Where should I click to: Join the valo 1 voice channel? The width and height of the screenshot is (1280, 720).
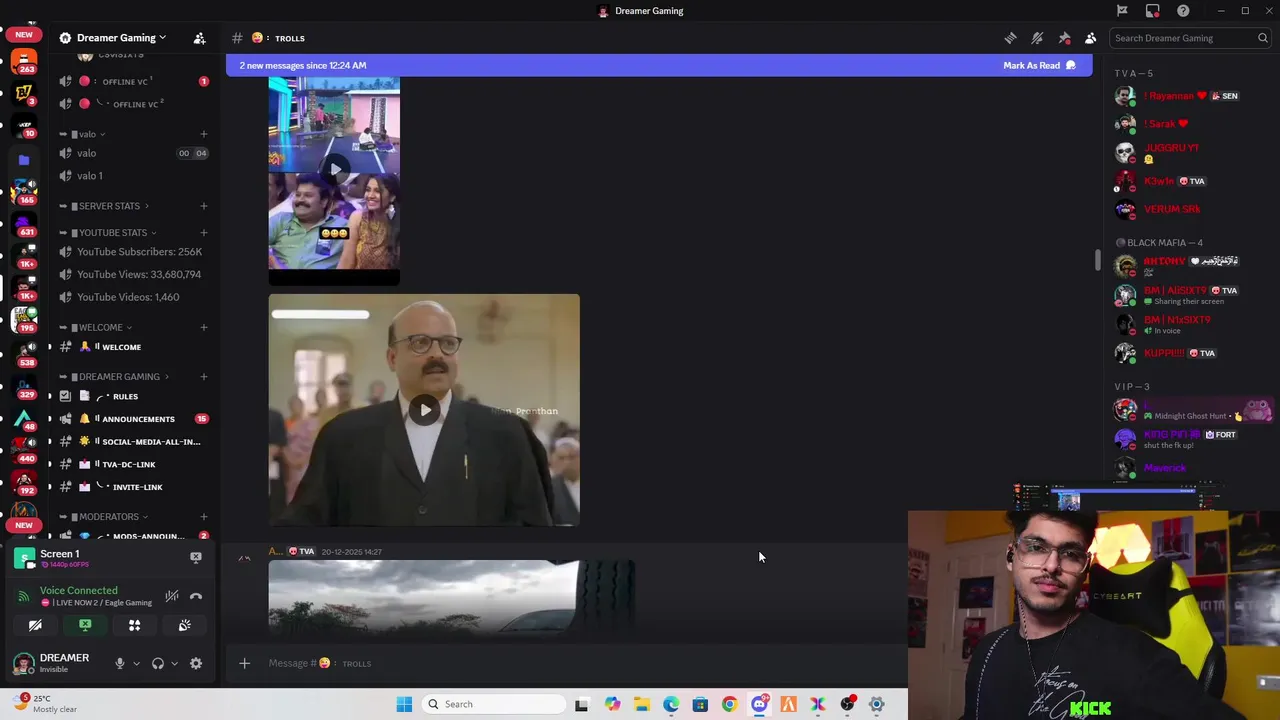(x=134, y=175)
